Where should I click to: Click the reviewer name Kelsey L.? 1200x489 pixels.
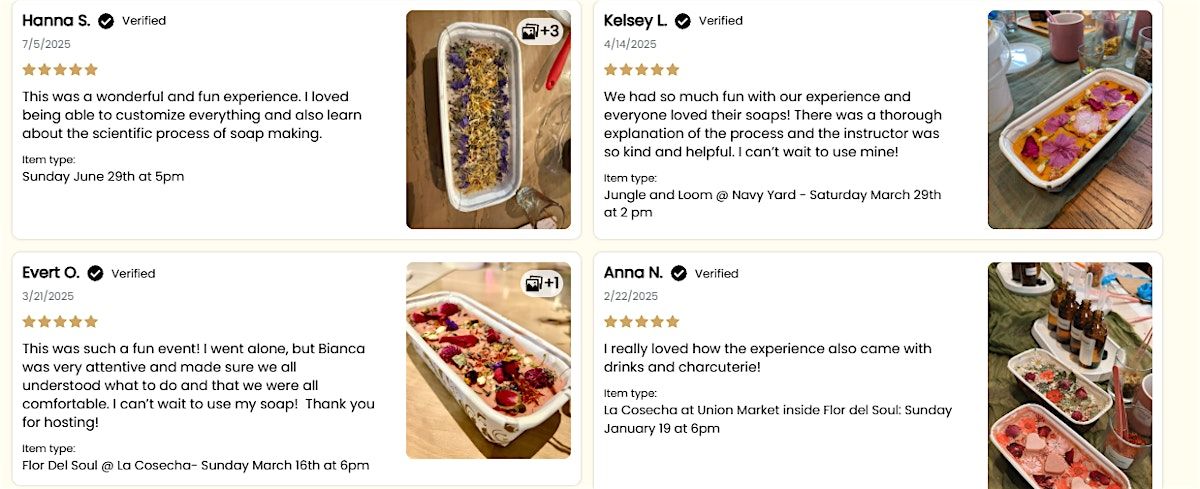[635, 21]
